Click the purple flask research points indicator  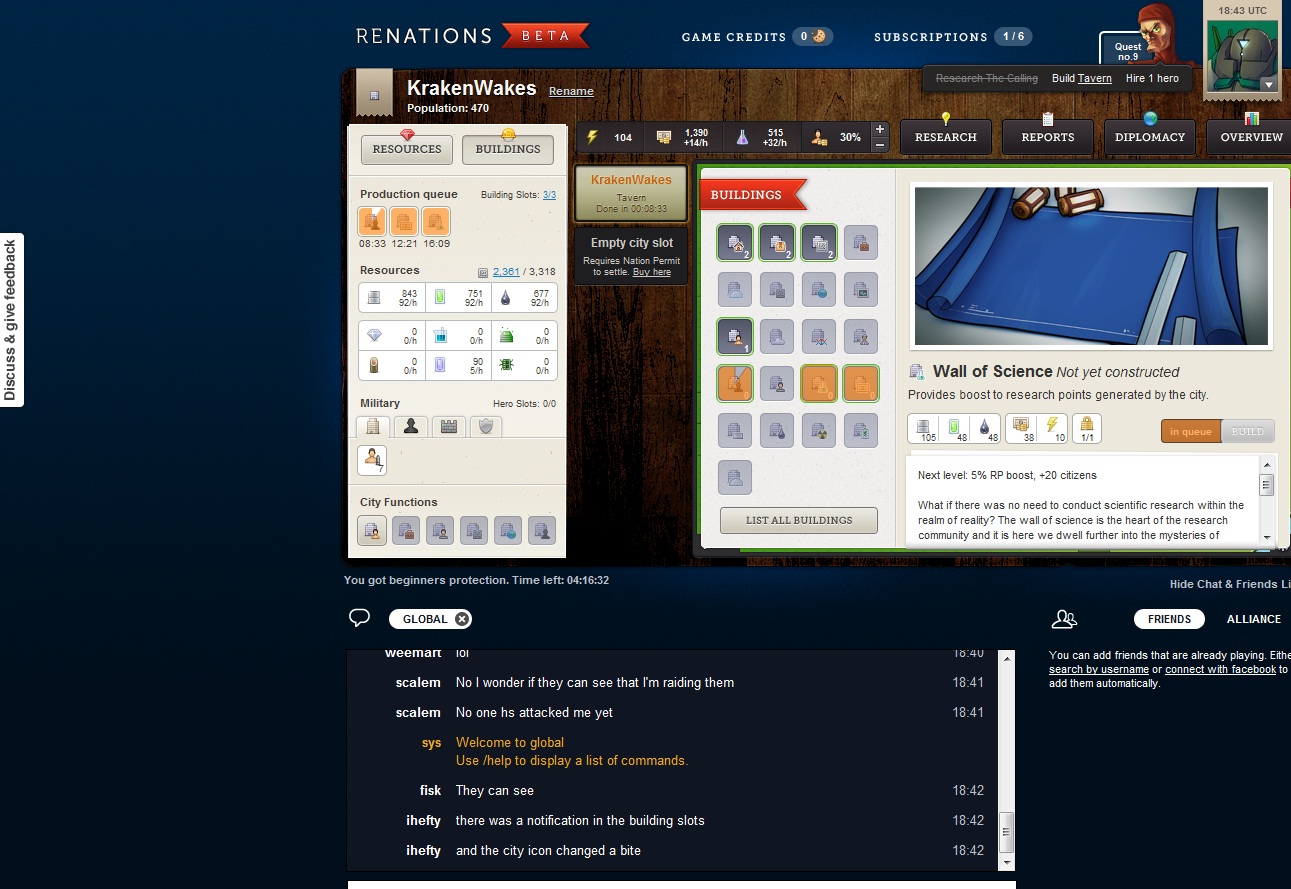[x=761, y=137]
